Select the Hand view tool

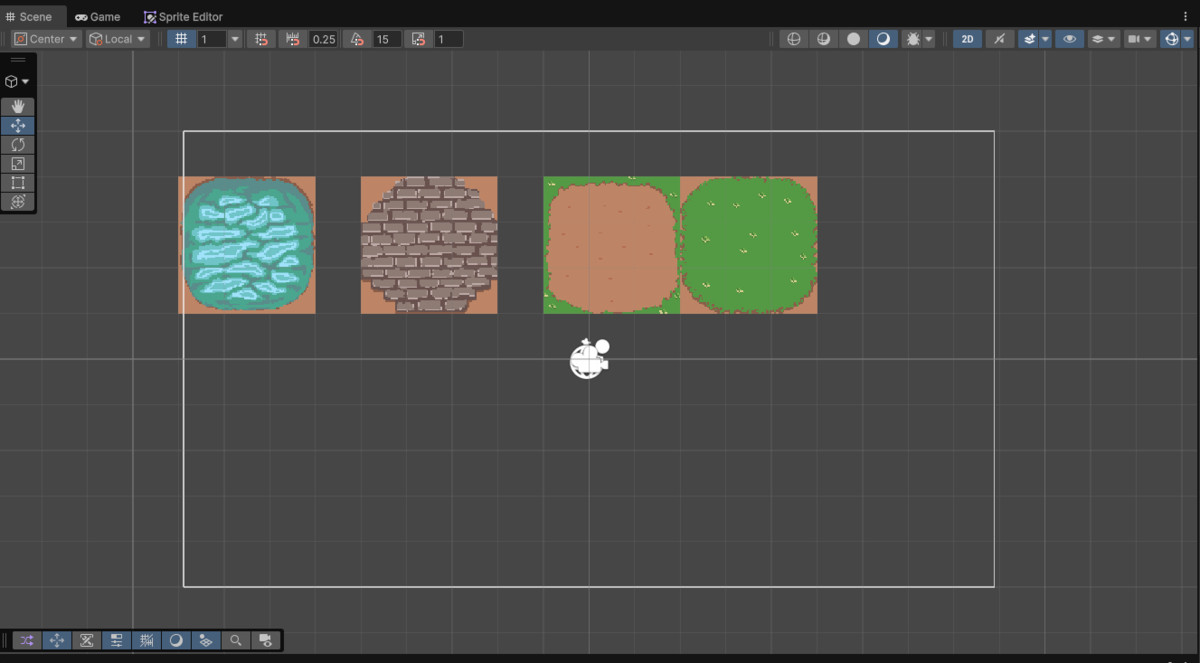pos(18,106)
